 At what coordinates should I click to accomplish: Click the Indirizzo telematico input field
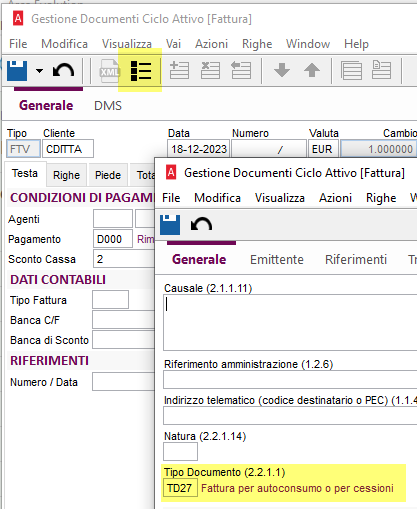click(290, 415)
